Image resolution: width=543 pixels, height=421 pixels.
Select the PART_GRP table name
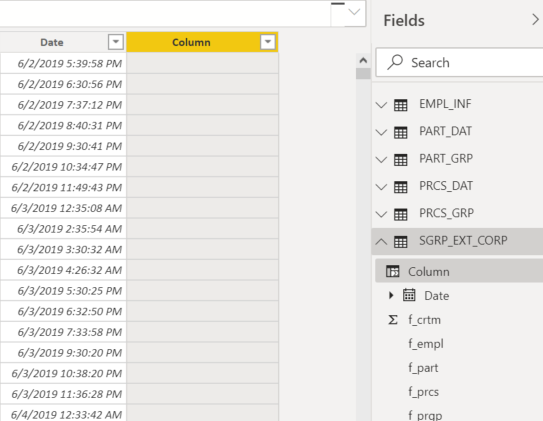[446, 159]
